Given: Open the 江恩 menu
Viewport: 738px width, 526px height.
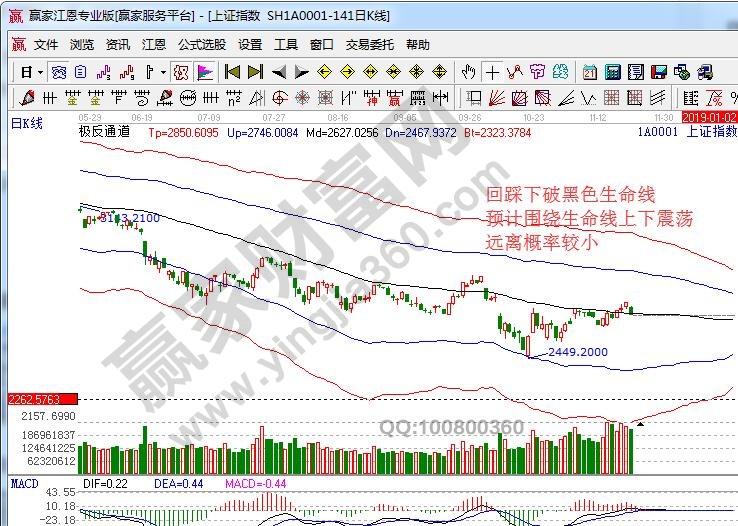Looking at the screenshot, I should pyautogui.click(x=153, y=45).
